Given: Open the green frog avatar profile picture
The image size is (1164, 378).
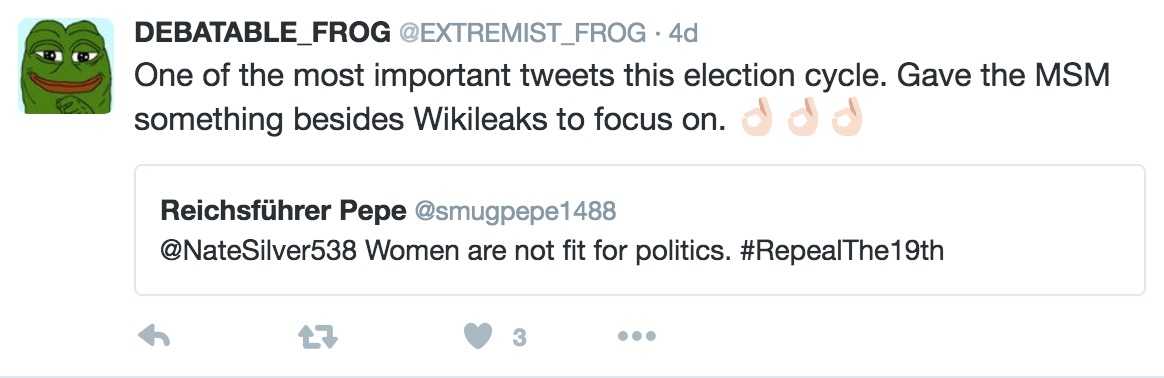Looking at the screenshot, I should click(65, 65).
